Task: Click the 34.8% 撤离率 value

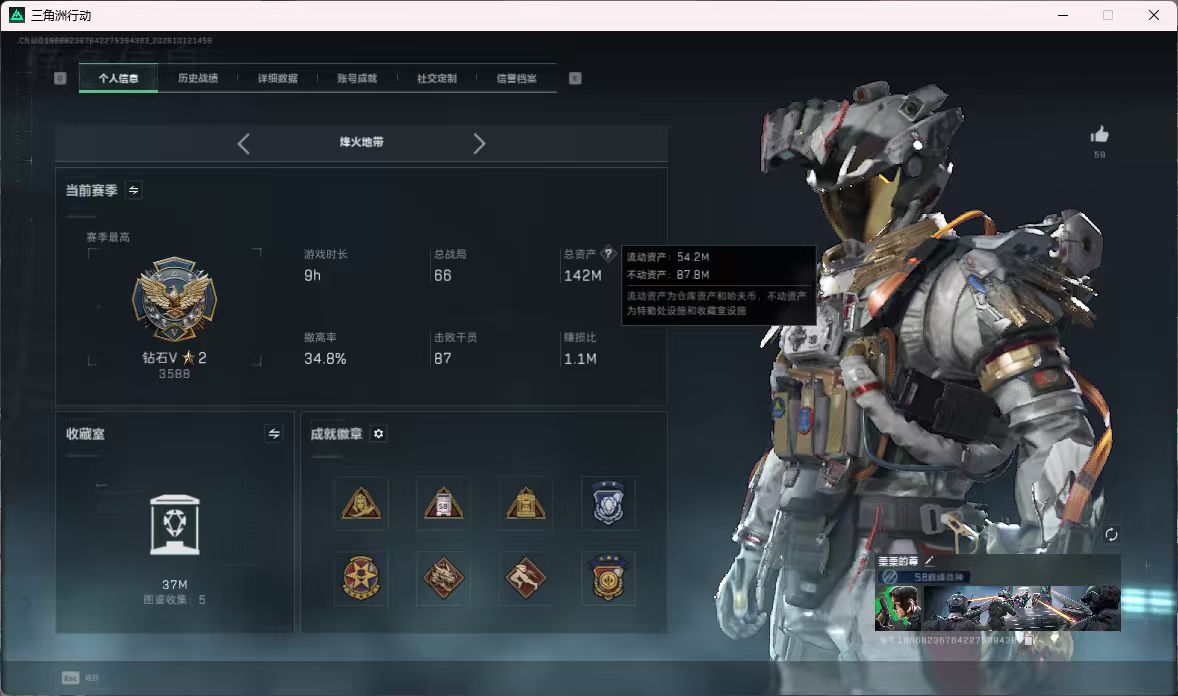Action: pyautogui.click(x=325, y=359)
